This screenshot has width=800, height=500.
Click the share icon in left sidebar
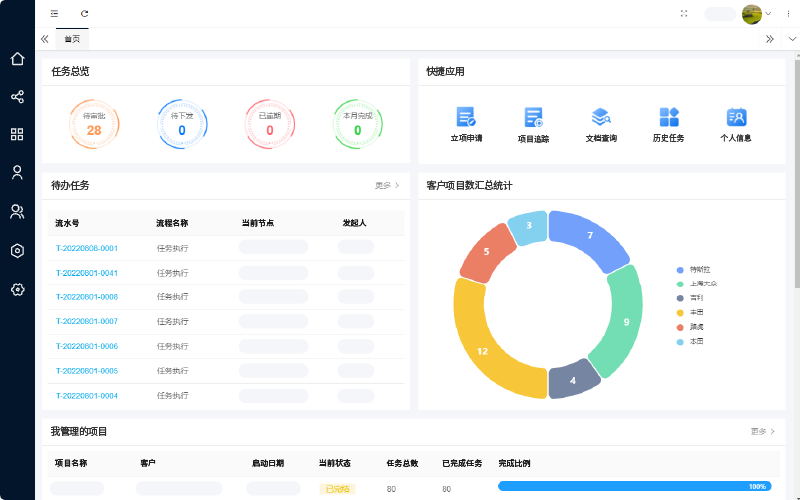pos(17,97)
